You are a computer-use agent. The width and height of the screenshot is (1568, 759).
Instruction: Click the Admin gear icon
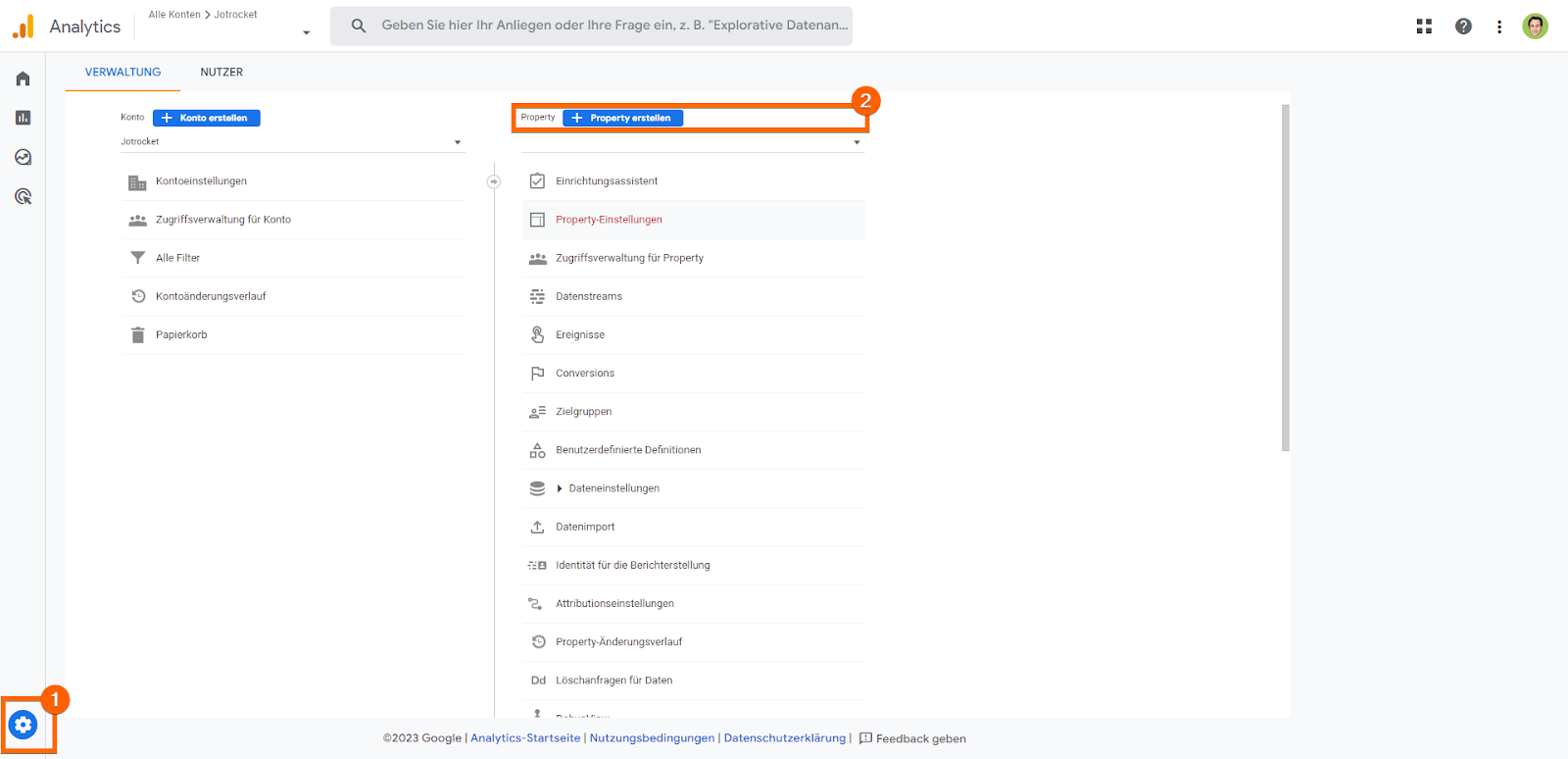point(24,725)
